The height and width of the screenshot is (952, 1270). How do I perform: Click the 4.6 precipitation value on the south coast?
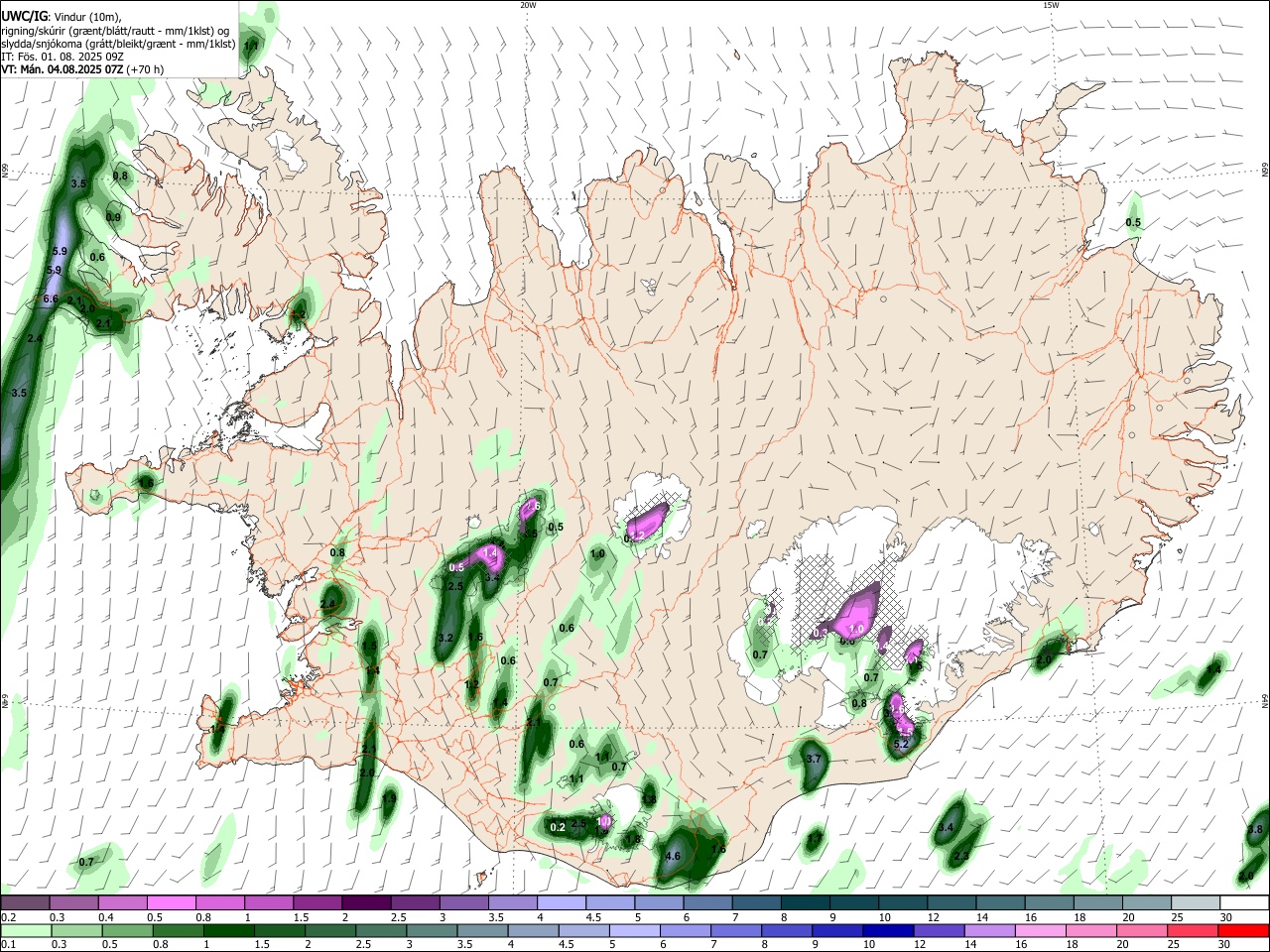[673, 856]
